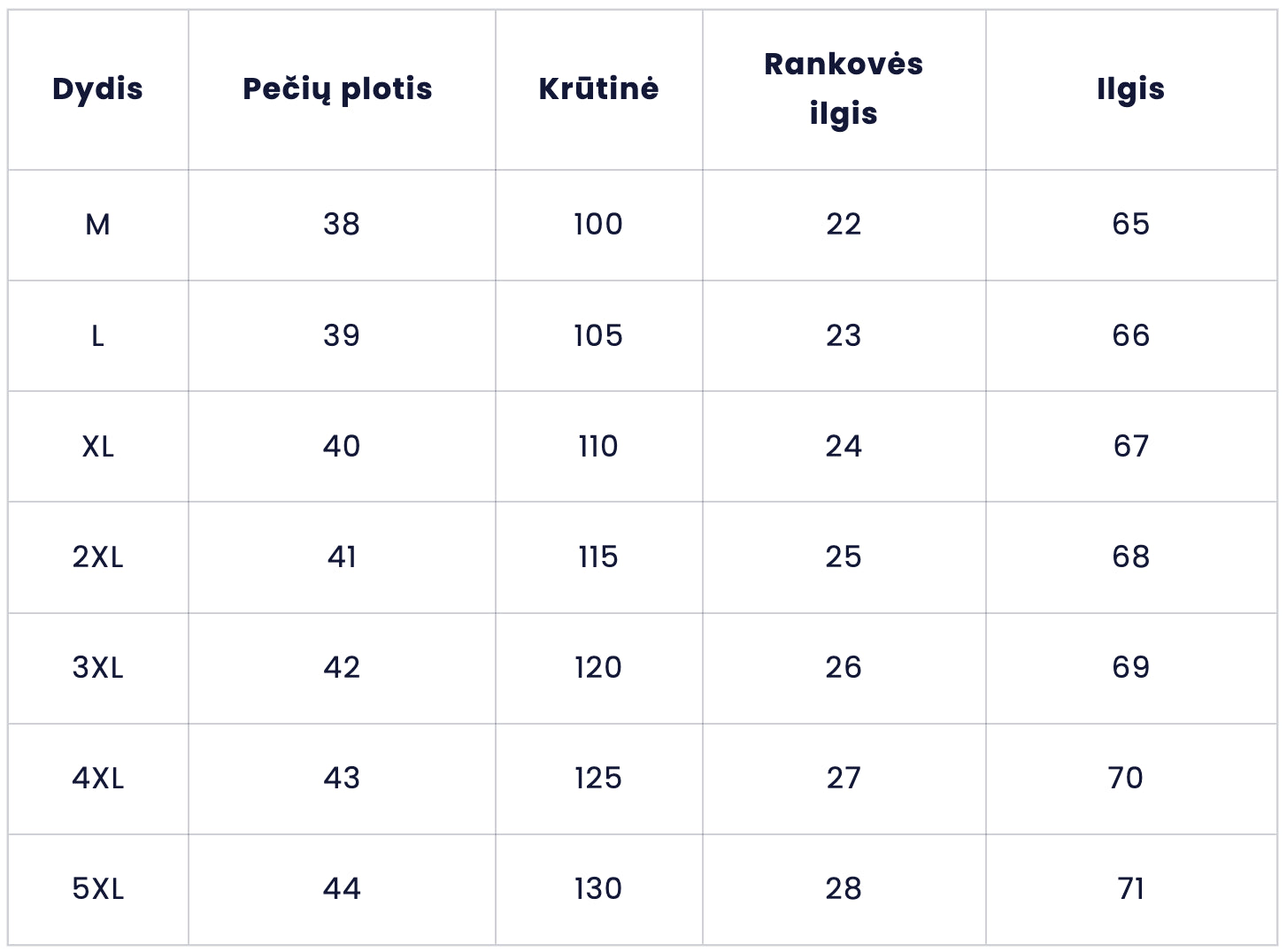Click the Dydis column header
The image size is (1287, 952).
tap(97, 89)
